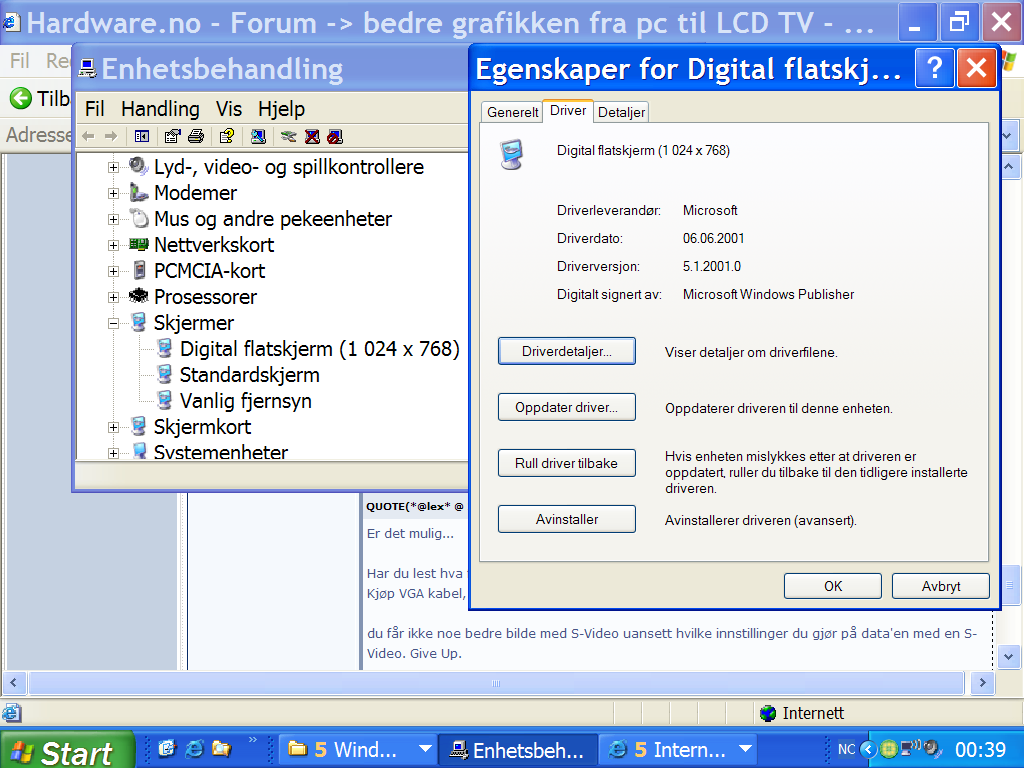The width and height of the screenshot is (1024, 768).
Task: Click the browser horizontal scrollbar thumb
Action: (496, 683)
